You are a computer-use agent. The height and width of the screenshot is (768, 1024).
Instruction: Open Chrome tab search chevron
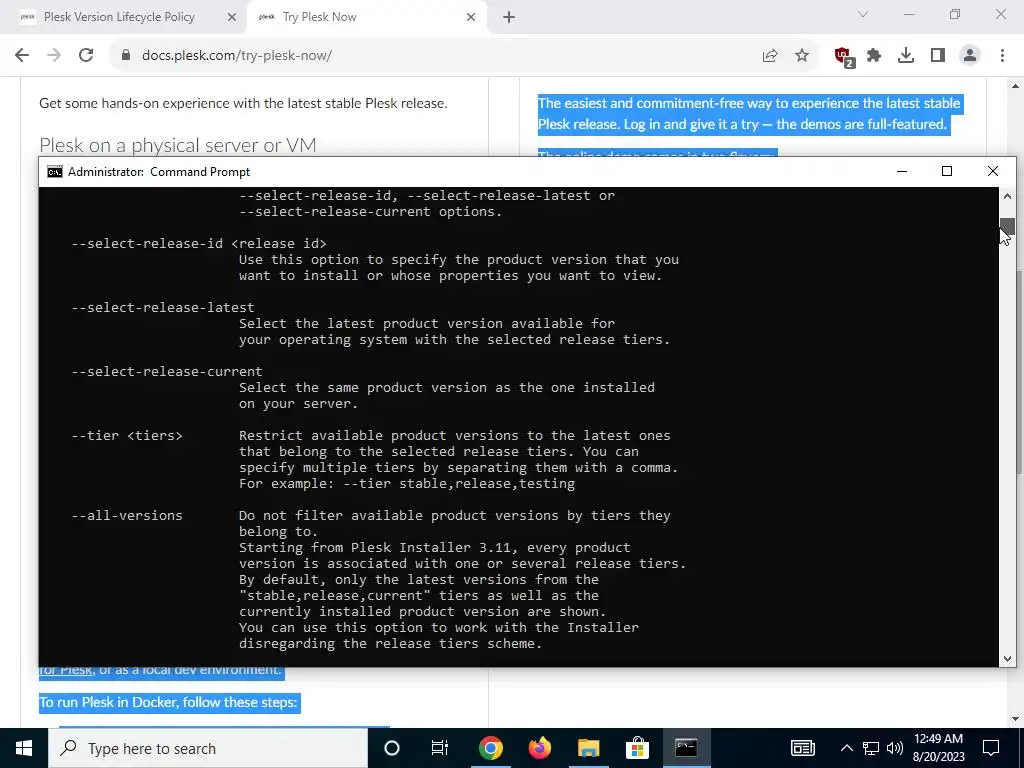coord(863,14)
